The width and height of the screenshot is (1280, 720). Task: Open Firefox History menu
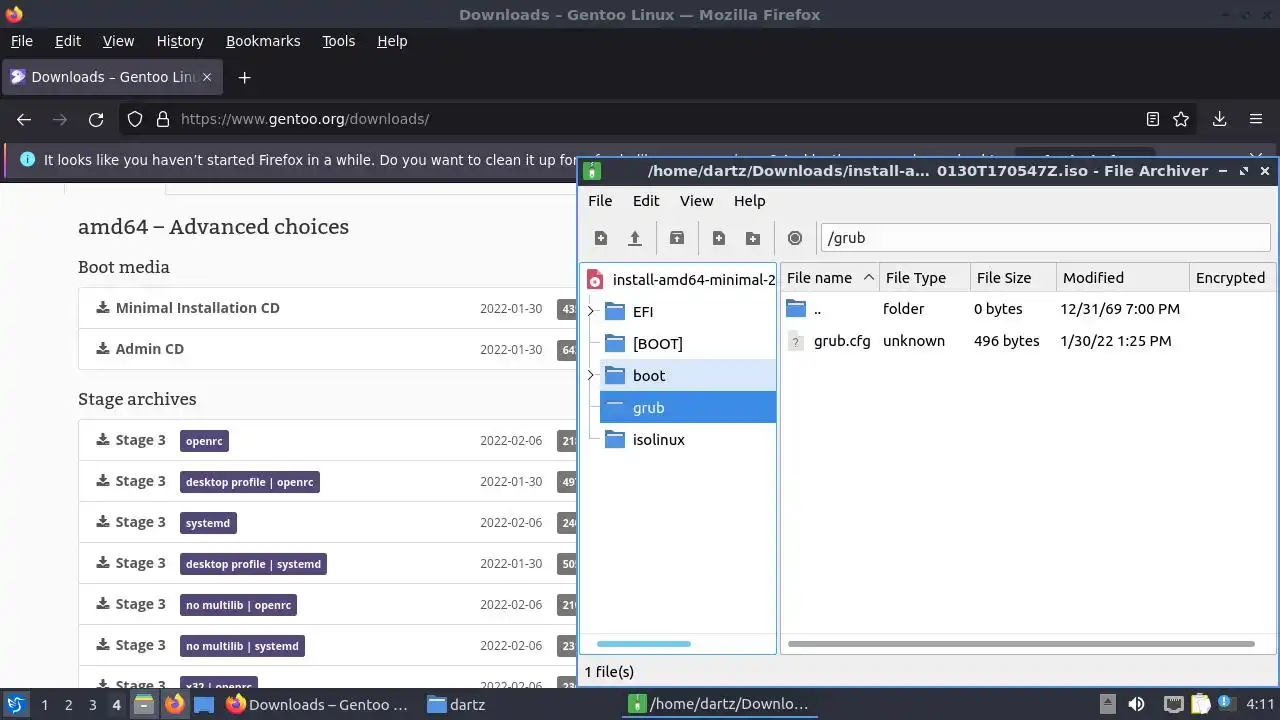(x=180, y=41)
